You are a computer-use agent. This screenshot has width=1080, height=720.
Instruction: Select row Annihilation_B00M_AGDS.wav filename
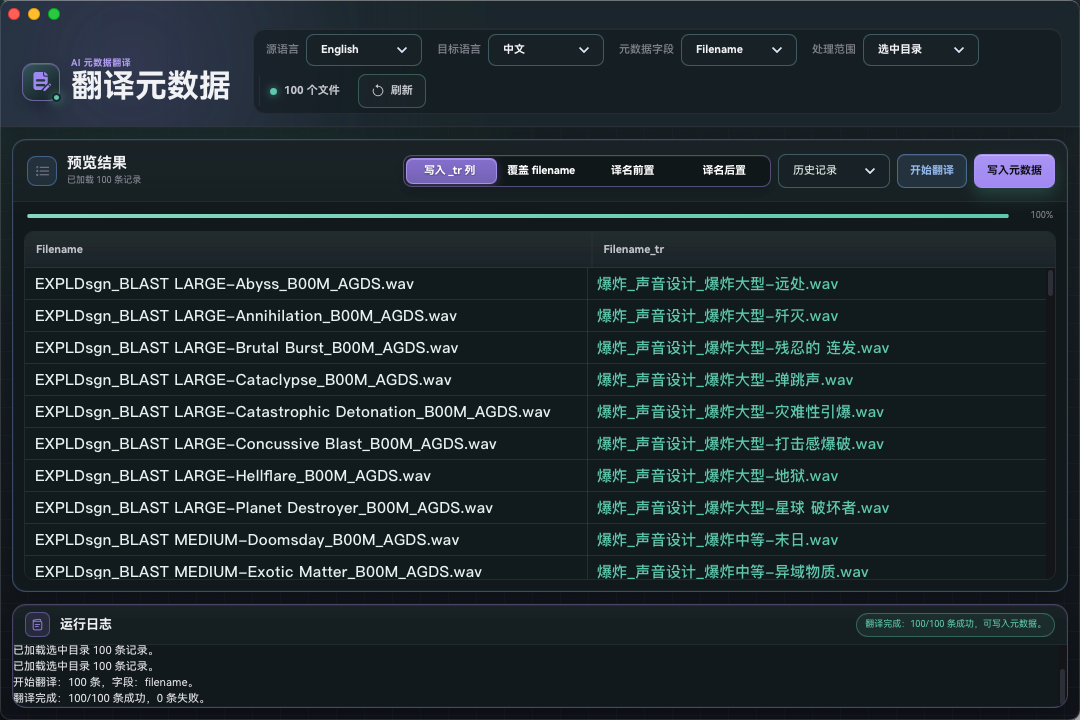(246, 316)
